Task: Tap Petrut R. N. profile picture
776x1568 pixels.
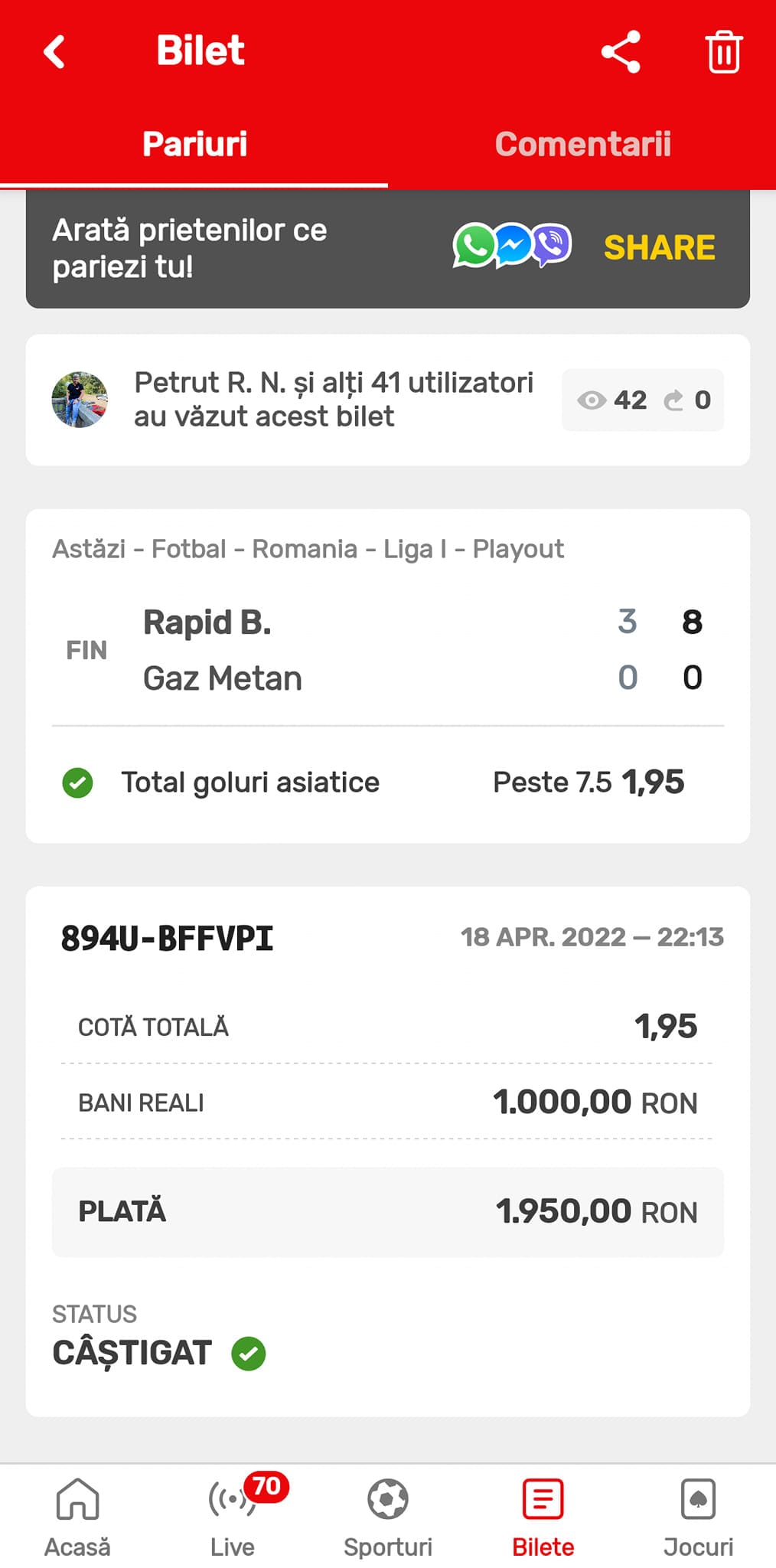Action: coord(80,400)
